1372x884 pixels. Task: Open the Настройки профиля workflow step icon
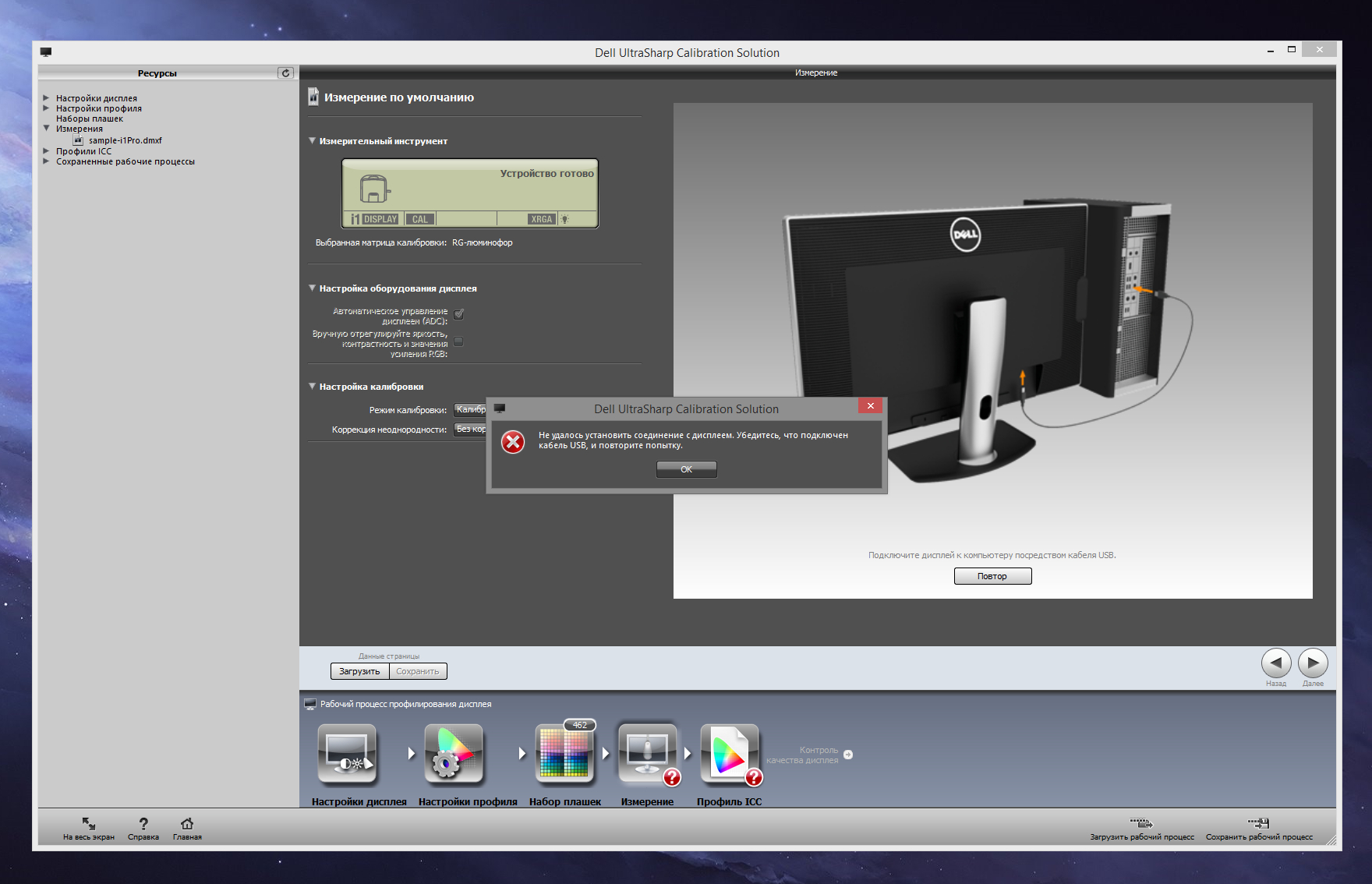454,753
